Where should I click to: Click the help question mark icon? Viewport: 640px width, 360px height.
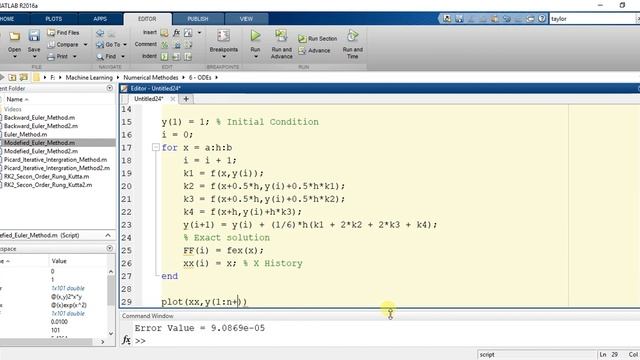click(x=542, y=19)
